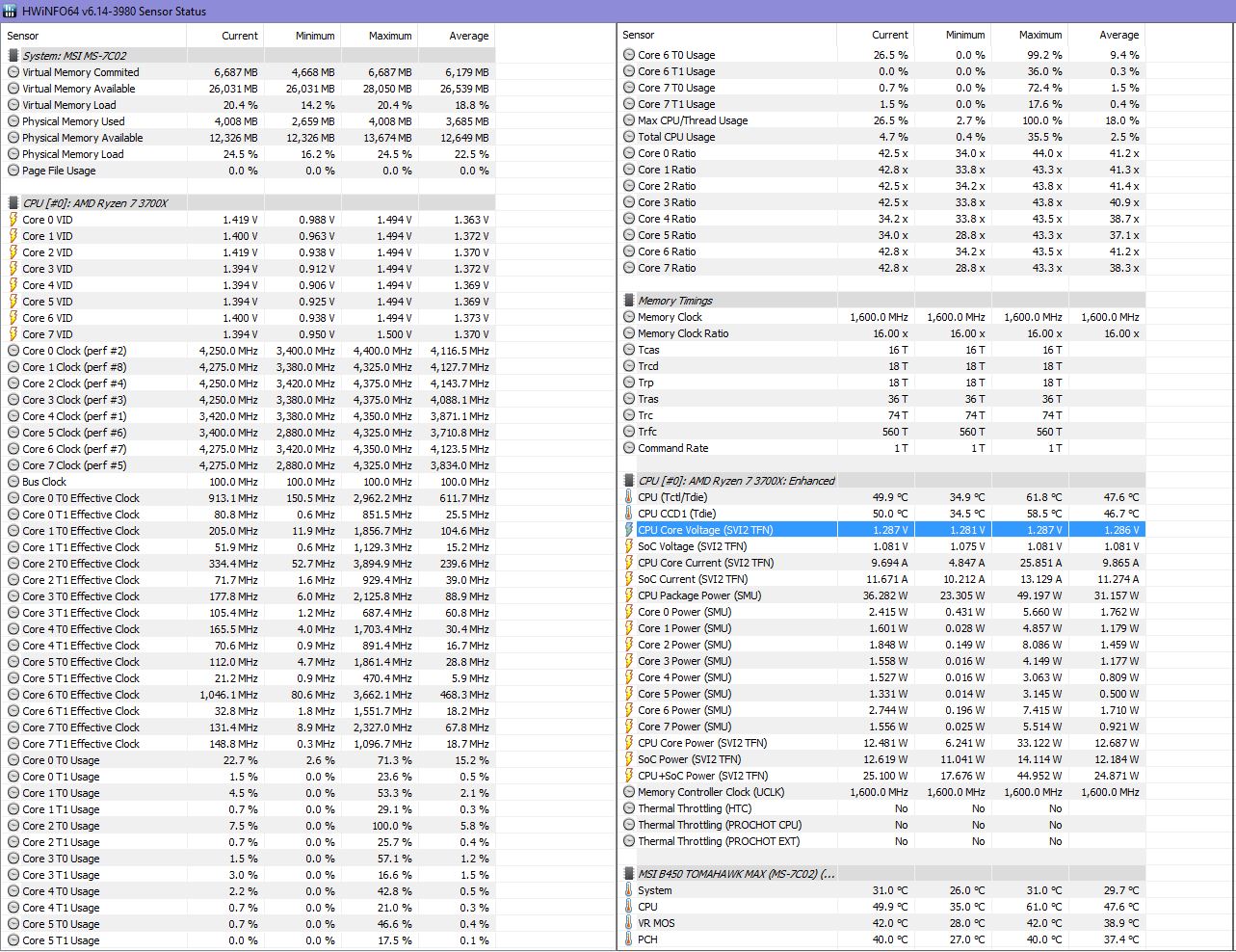1236x952 pixels.
Task: Click the left panel Average column header
Action: click(x=456, y=36)
